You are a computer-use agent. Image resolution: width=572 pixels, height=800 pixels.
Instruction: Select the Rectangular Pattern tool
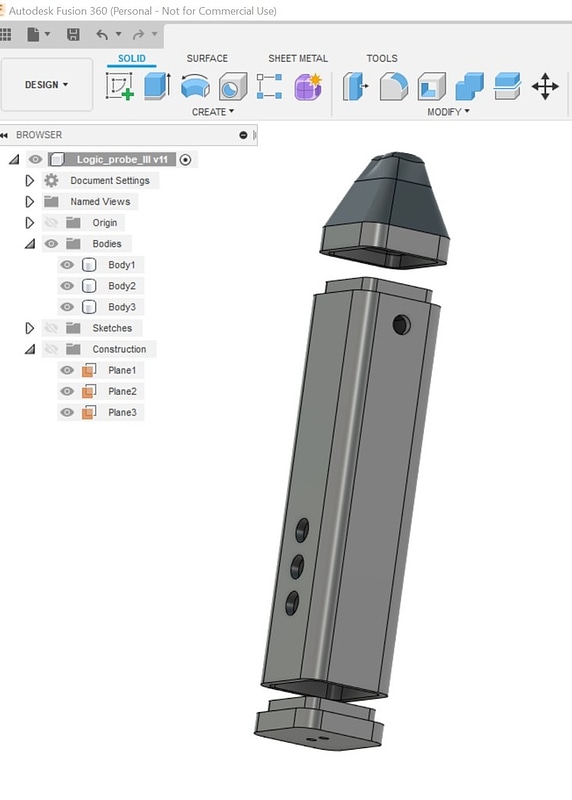pos(269,86)
